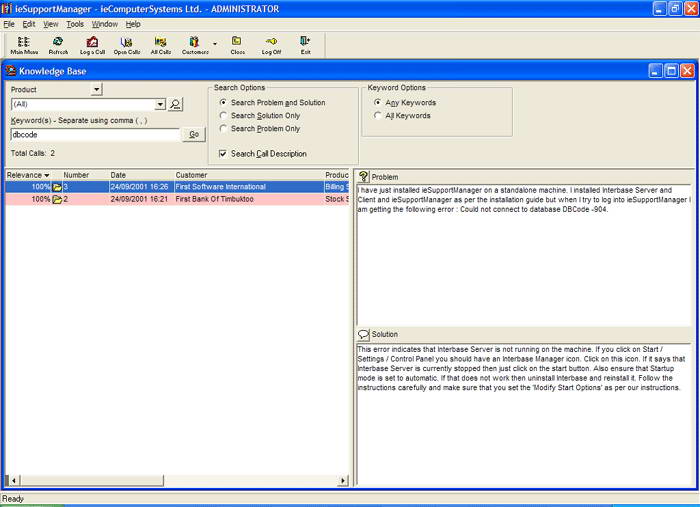Open the Help menu

pyautogui.click(x=133, y=24)
